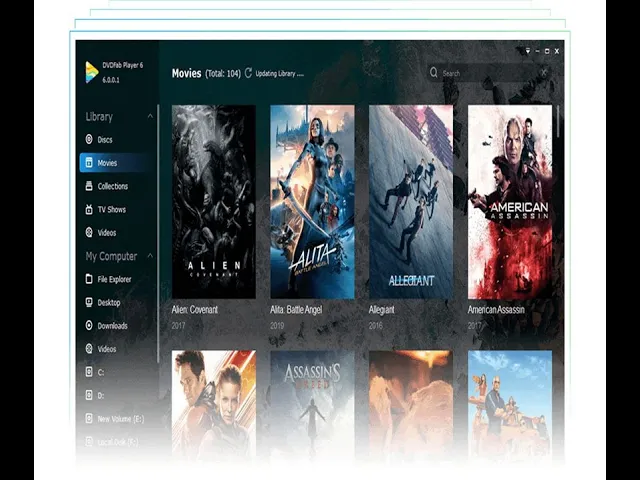Click the "Alien: Covenant" title text
The height and width of the screenshot is (480, 640).
point(195,310)
